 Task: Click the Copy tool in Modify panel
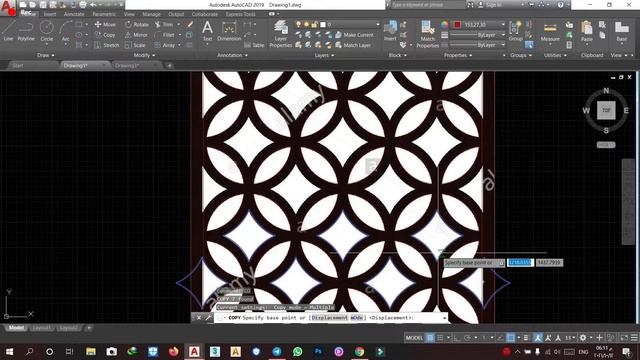coord(105,35)
